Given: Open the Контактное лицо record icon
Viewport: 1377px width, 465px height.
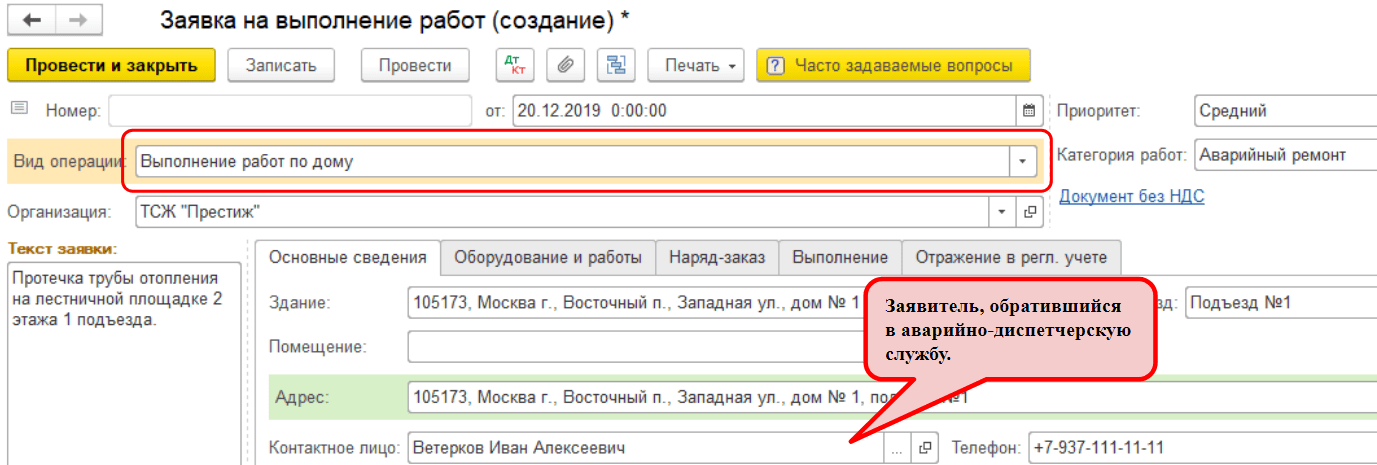Looking at the screenshot, I should pos(925,448).
